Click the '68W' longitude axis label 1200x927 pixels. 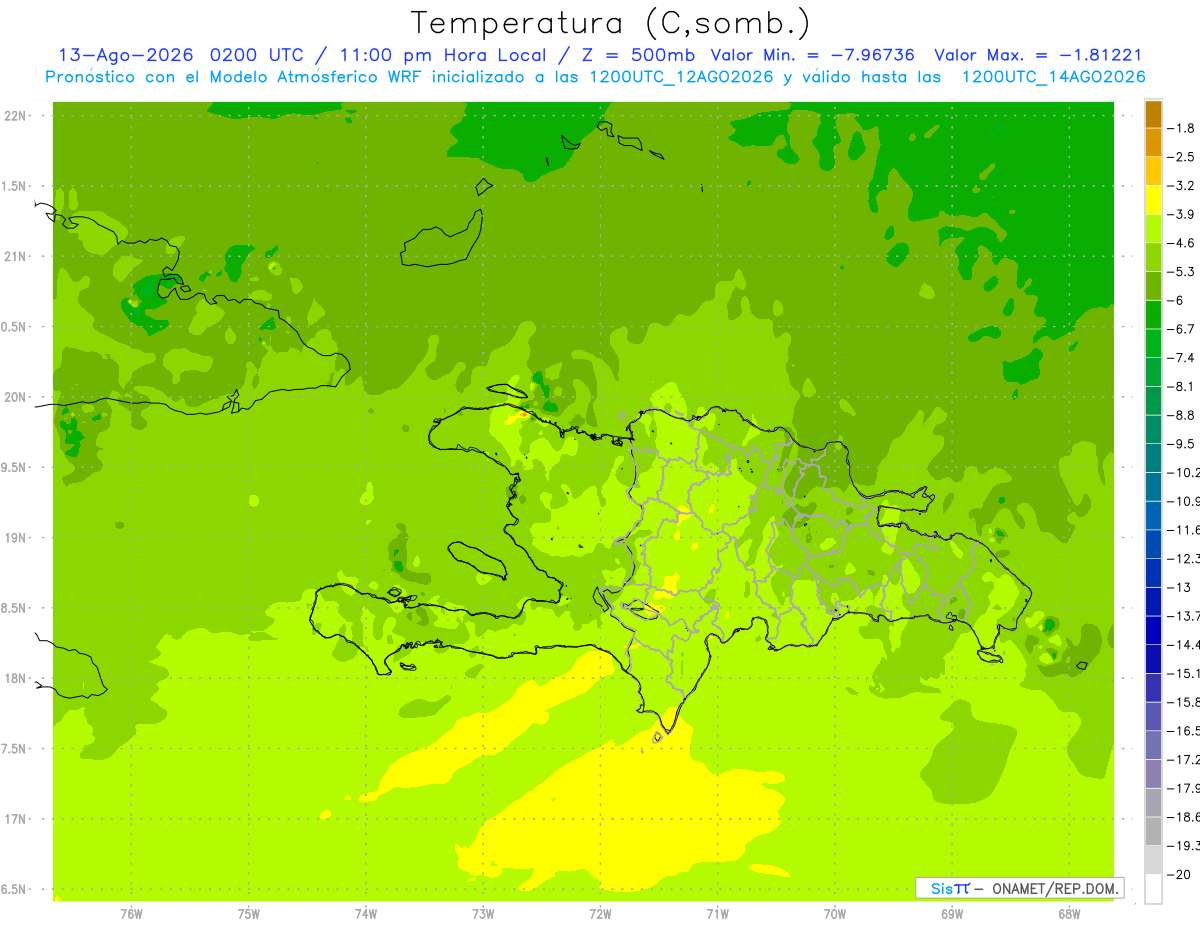tap(1069, 914)
